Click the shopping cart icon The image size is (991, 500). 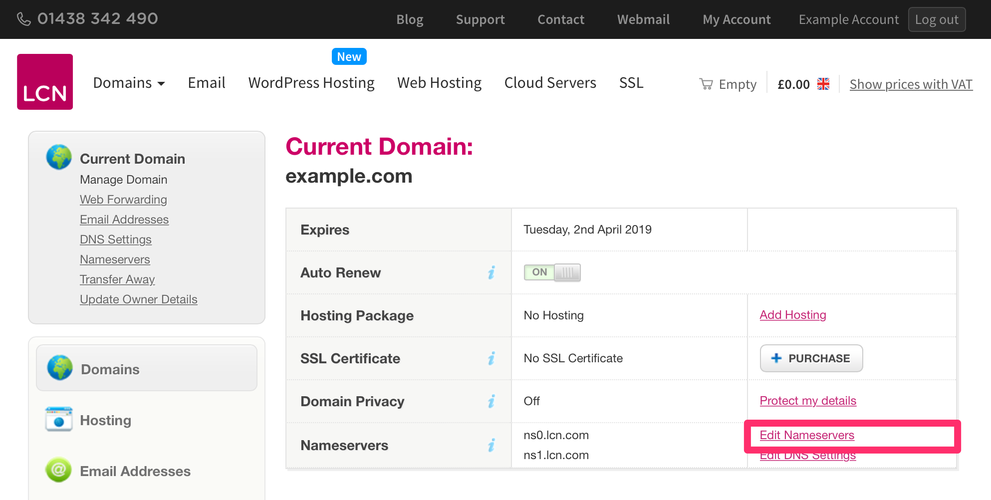tap(706, 84)
